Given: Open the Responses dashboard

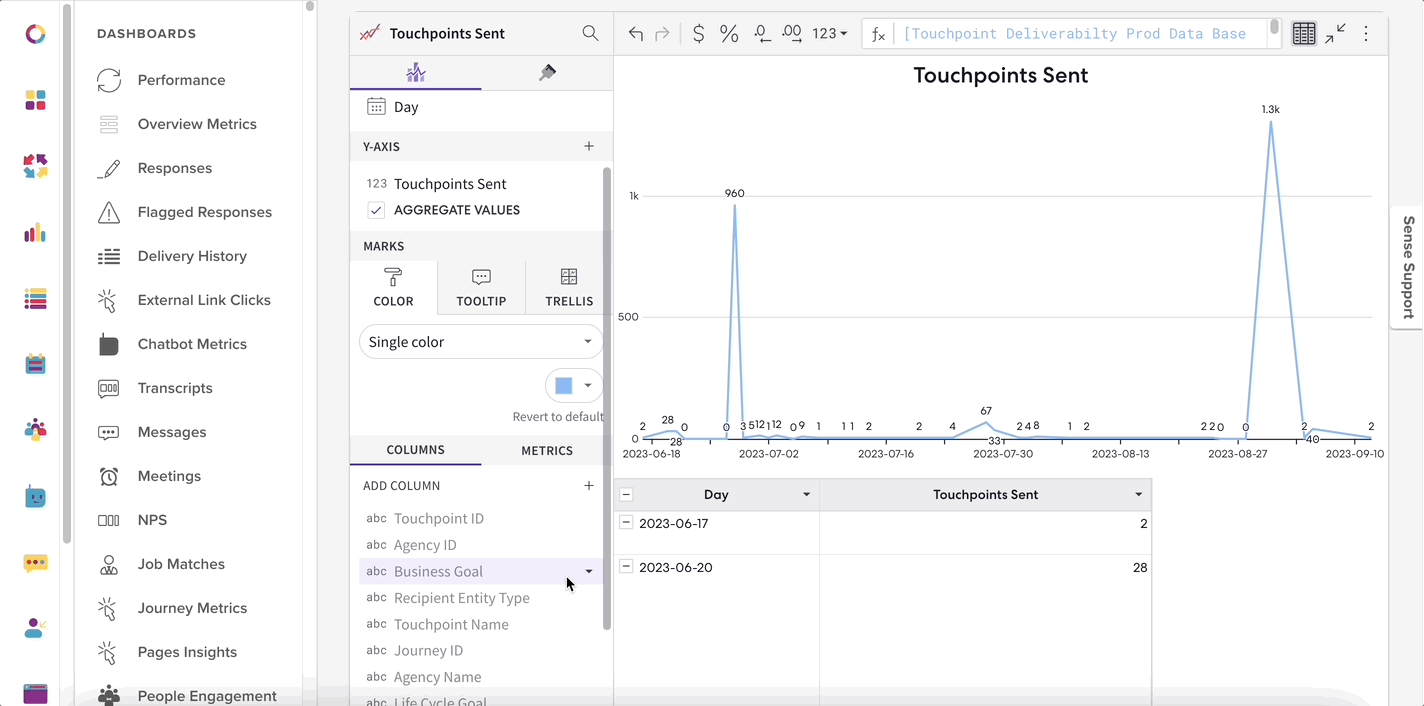Looking at the screenshot, I should click(x=175, y=168).
